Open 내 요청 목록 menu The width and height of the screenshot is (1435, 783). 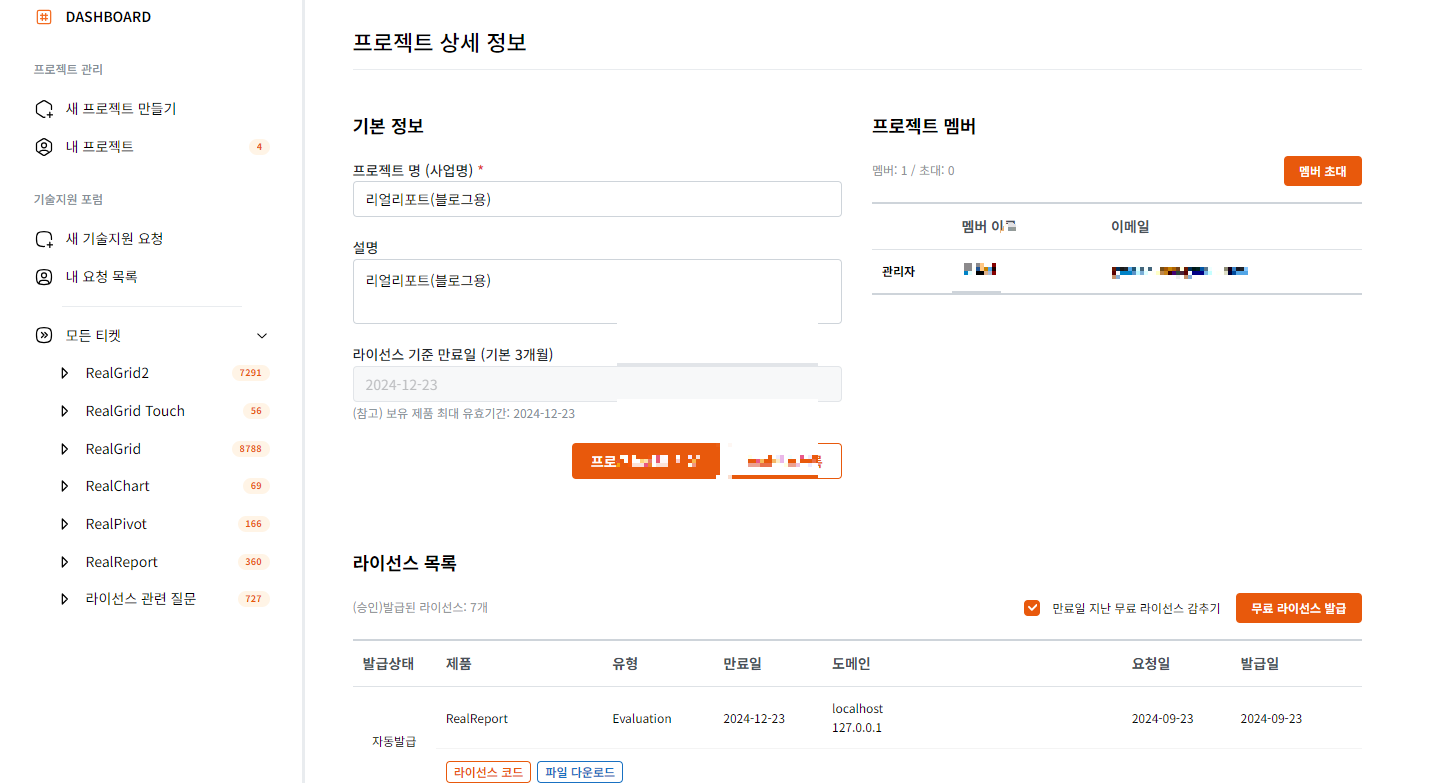pyautogui.click(x=102, y=277)
